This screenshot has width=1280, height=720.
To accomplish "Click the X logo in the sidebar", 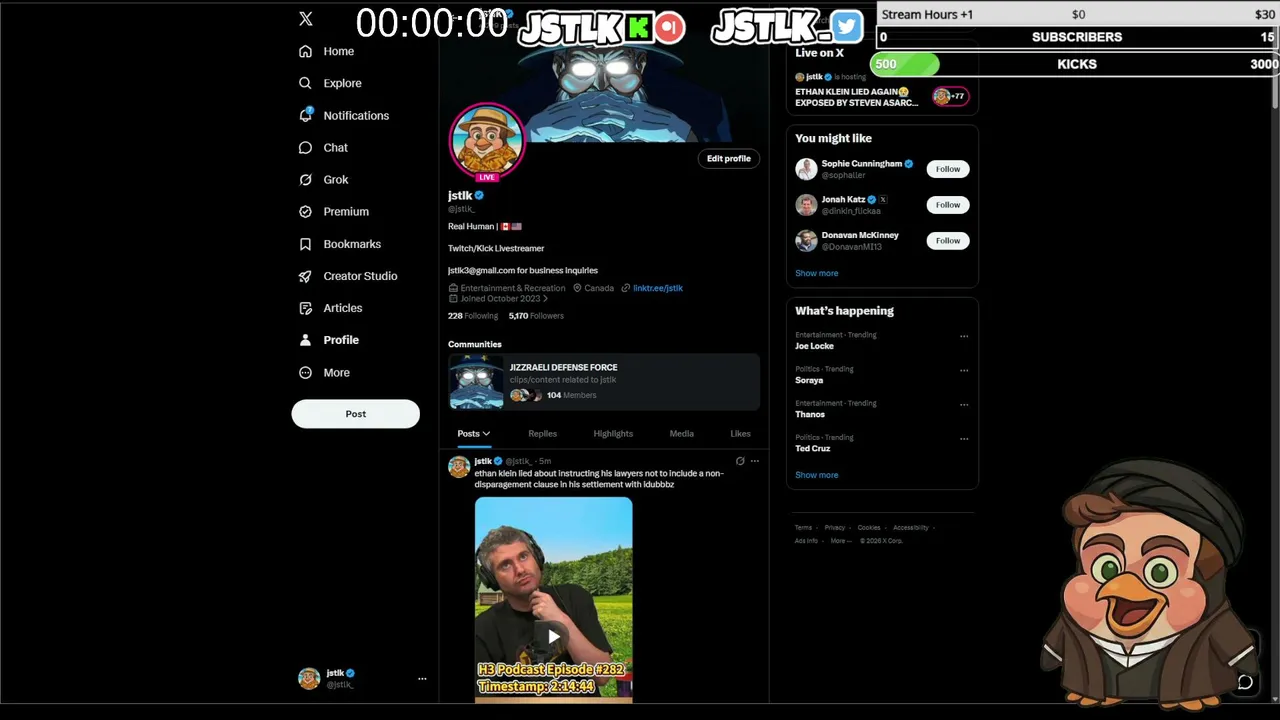I will click(x=306, y=19).
